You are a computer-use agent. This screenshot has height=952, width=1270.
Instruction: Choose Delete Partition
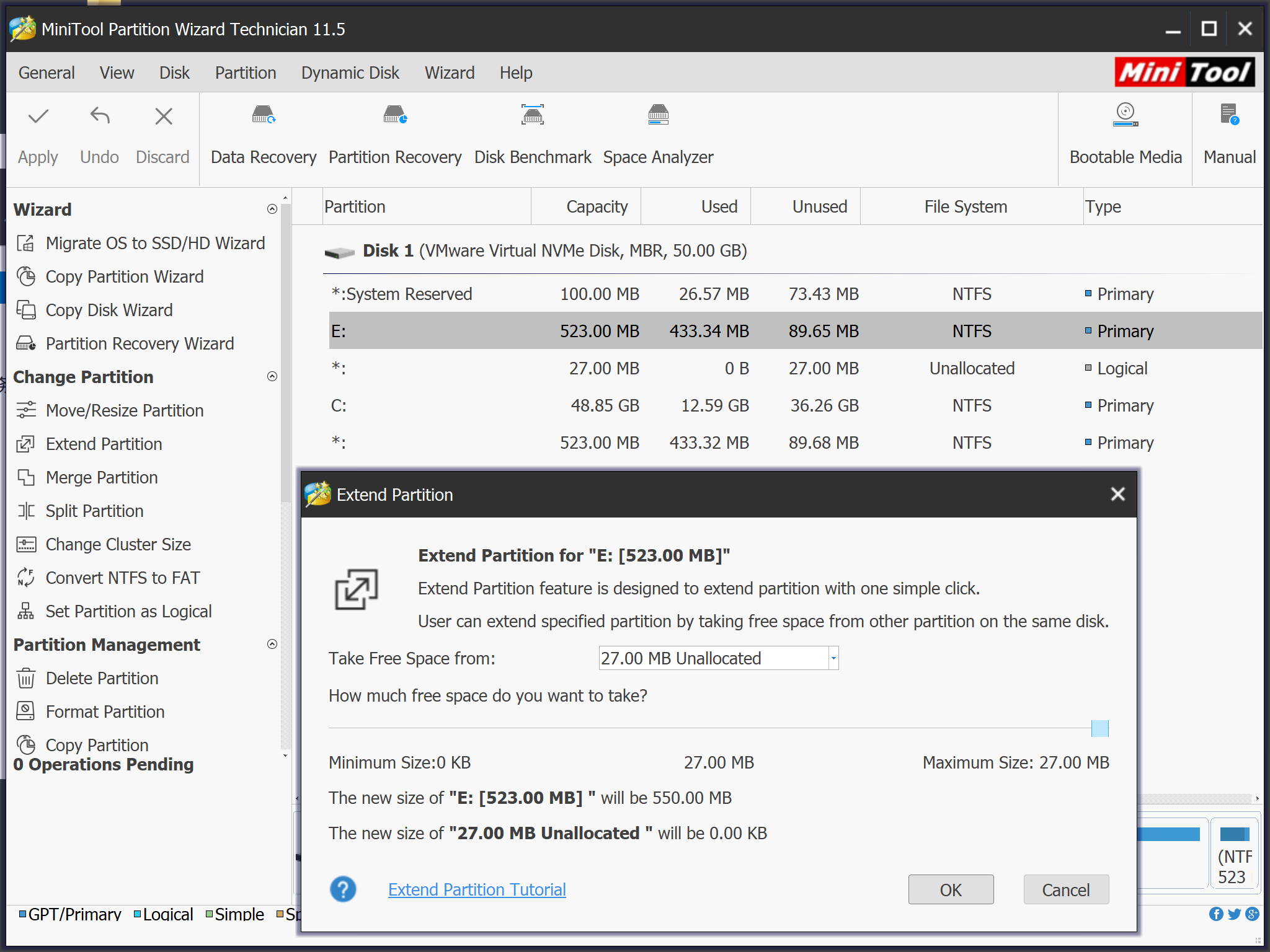coord(87,678)
